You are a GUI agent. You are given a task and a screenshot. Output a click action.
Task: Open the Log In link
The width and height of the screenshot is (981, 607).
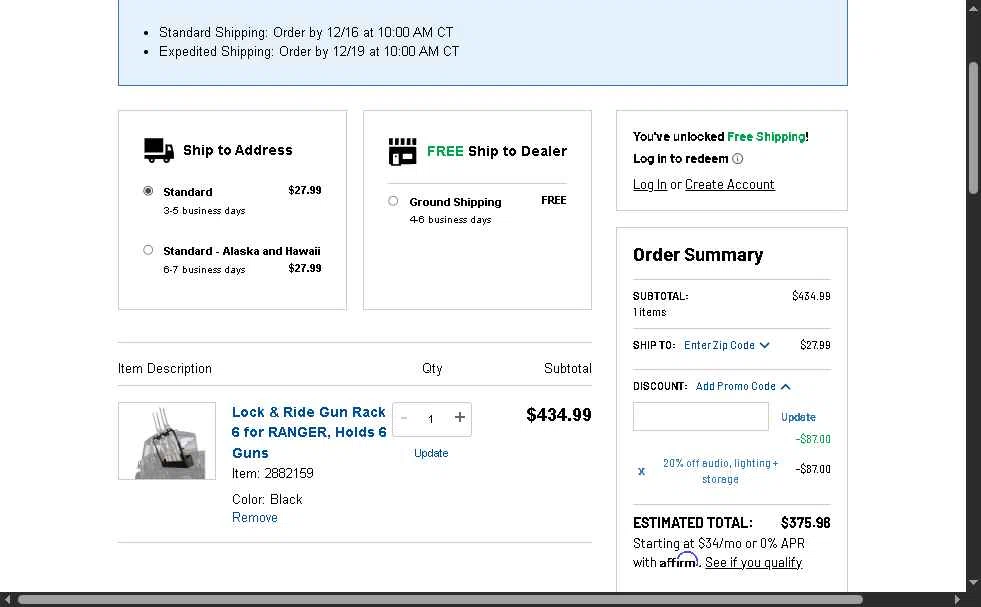tap(649, 185)
